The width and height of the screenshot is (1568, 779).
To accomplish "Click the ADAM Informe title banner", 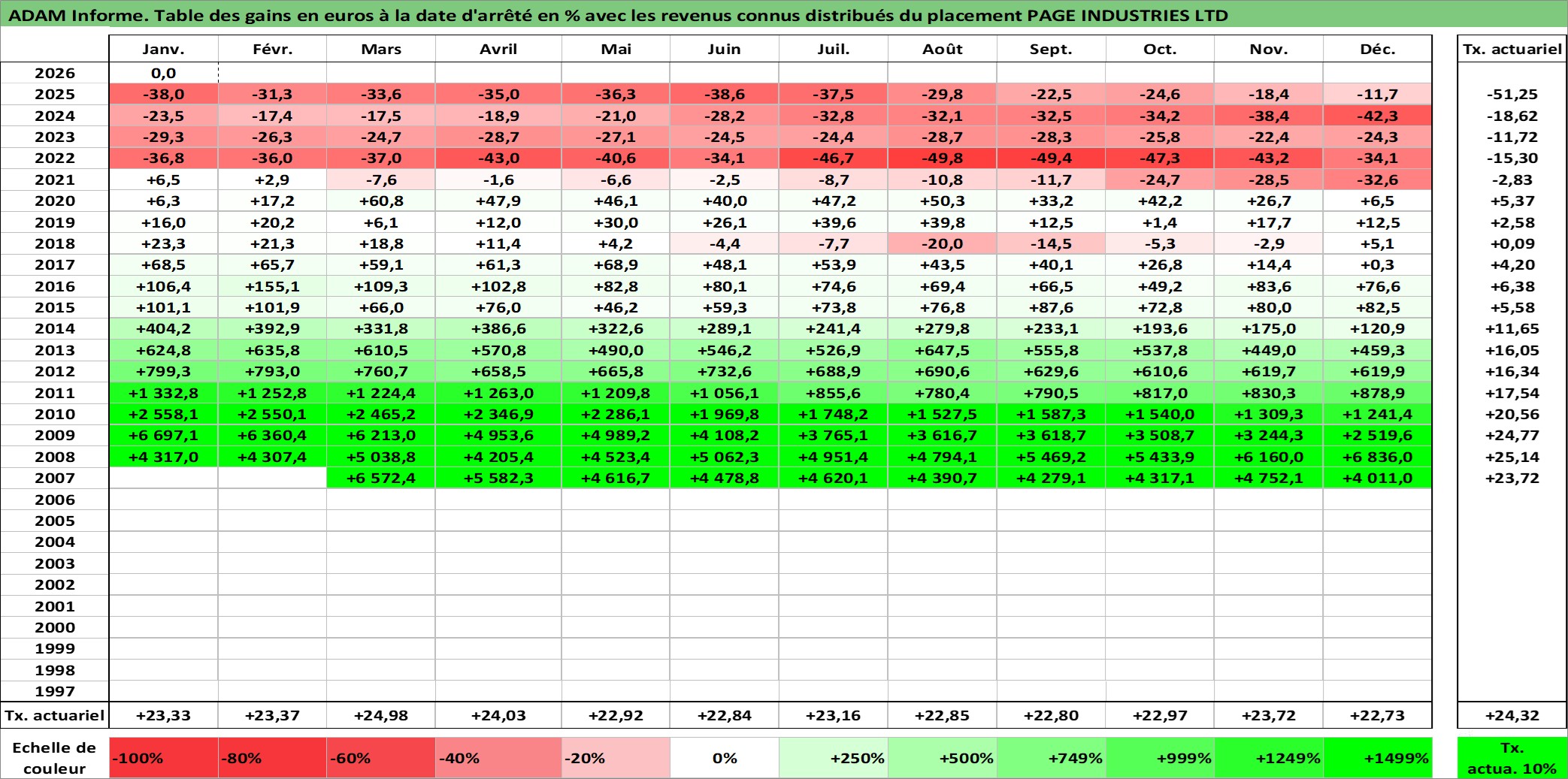I will pos(784,15).
